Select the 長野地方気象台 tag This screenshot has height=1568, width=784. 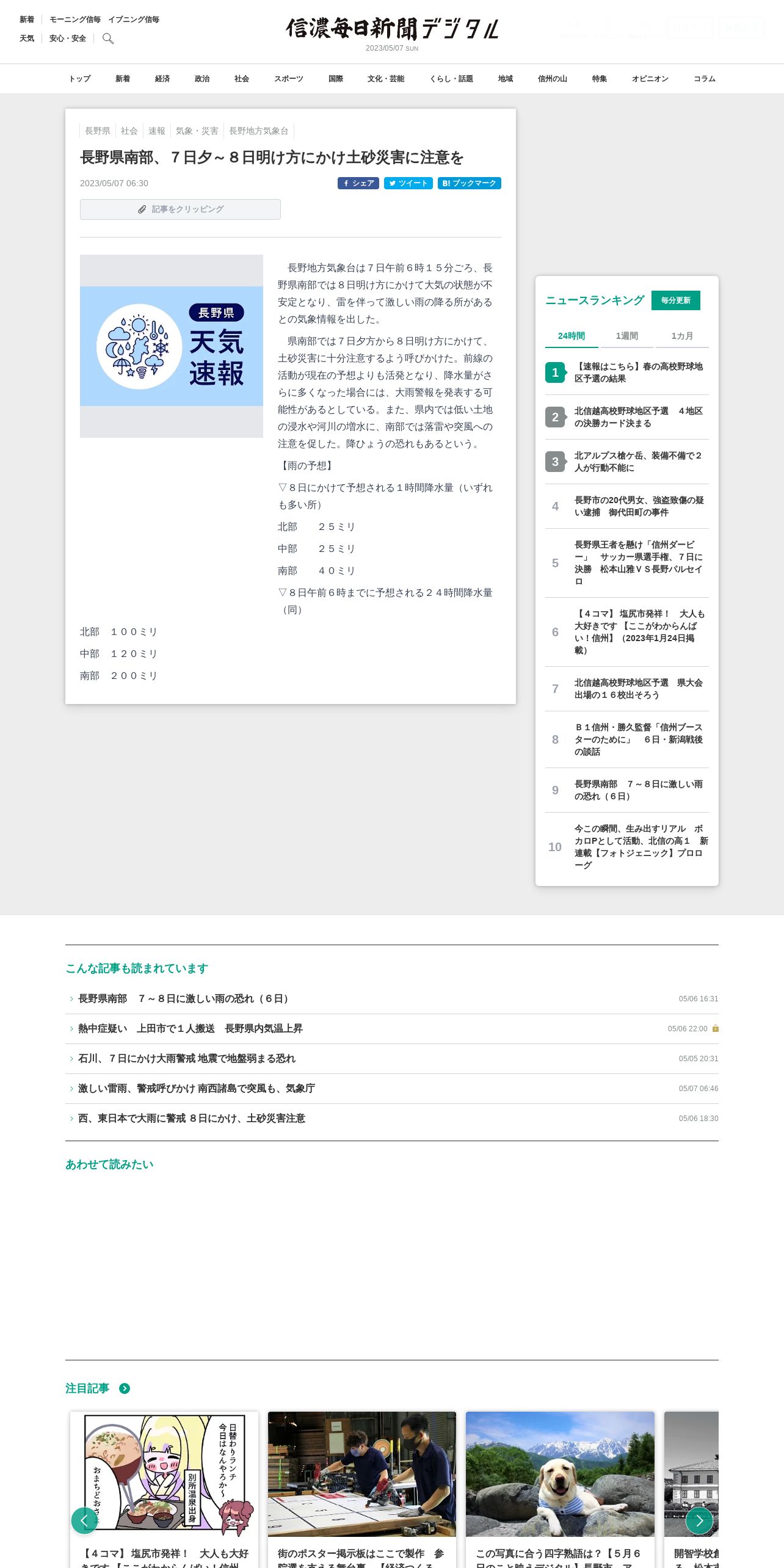(x=259, y=131)
